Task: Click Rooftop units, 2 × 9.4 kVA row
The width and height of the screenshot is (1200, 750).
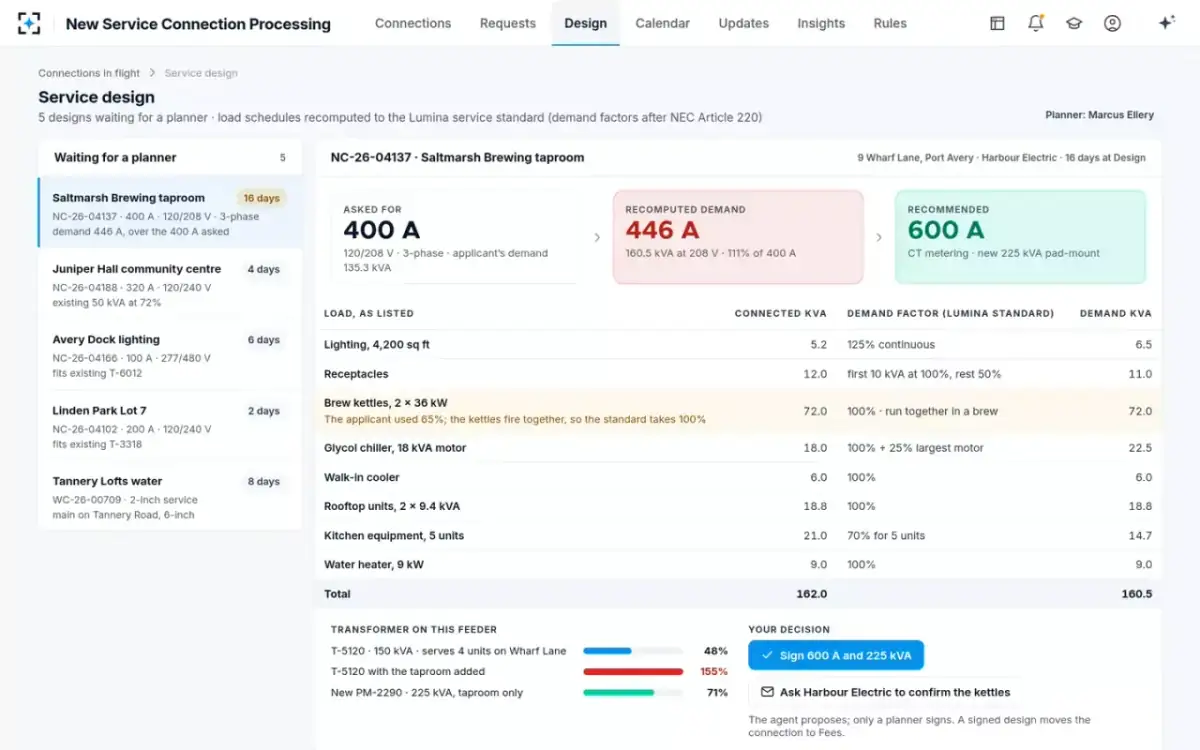Action: tap(738, 506)
